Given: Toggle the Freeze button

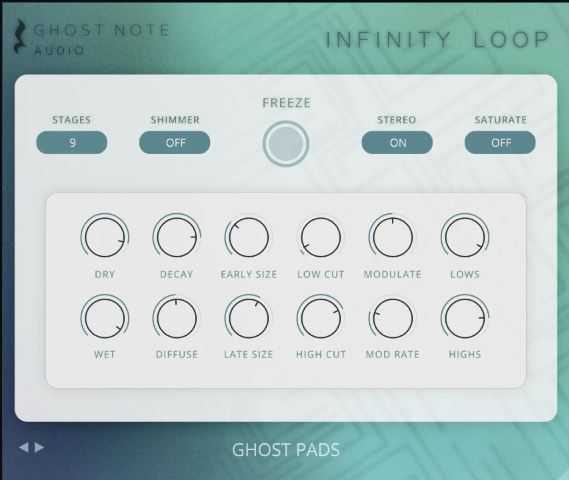Looking at the screenshot, I should coord(286,144).
